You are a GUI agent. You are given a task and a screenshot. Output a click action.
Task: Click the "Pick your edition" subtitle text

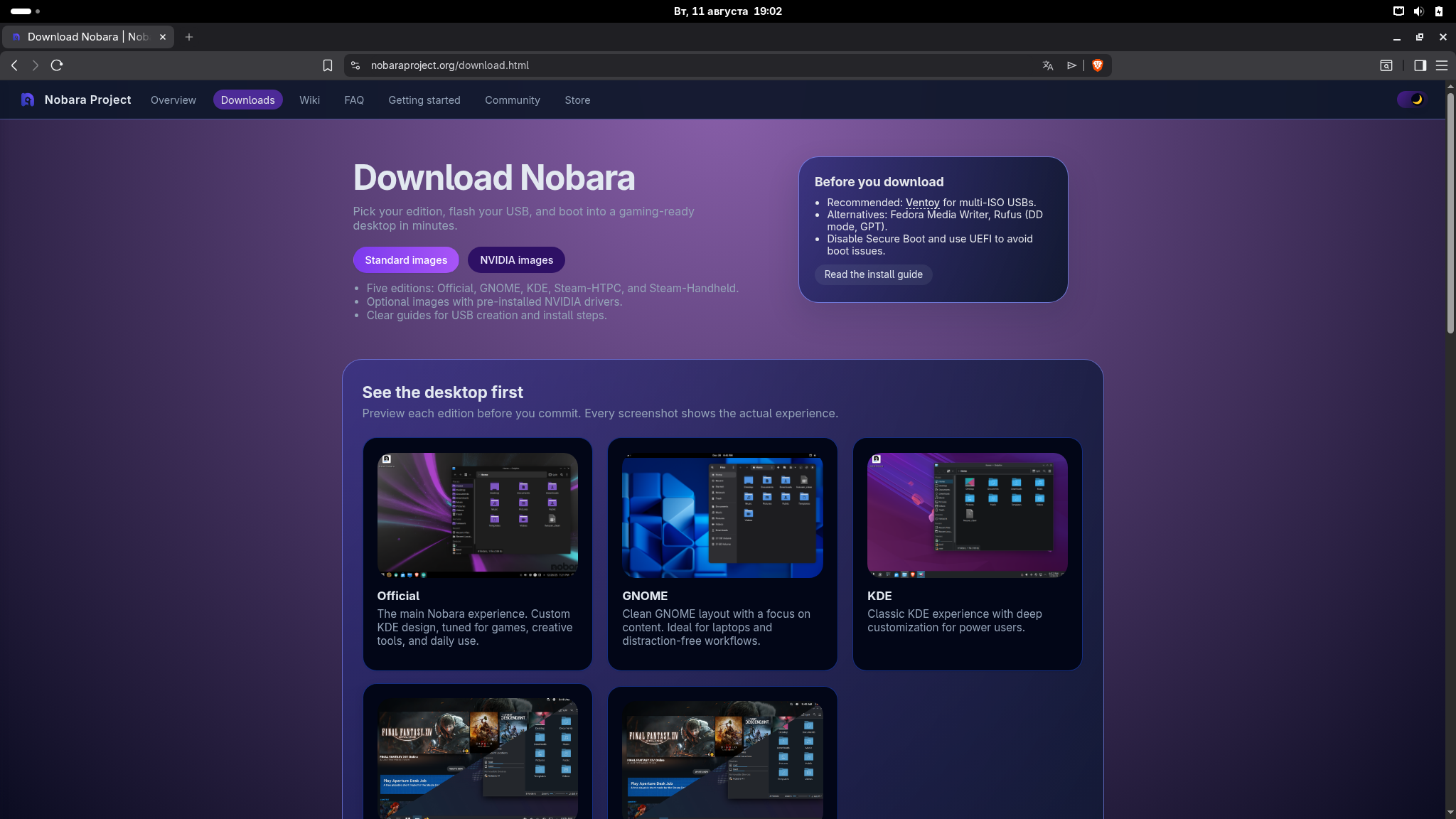tap(523, 218)
